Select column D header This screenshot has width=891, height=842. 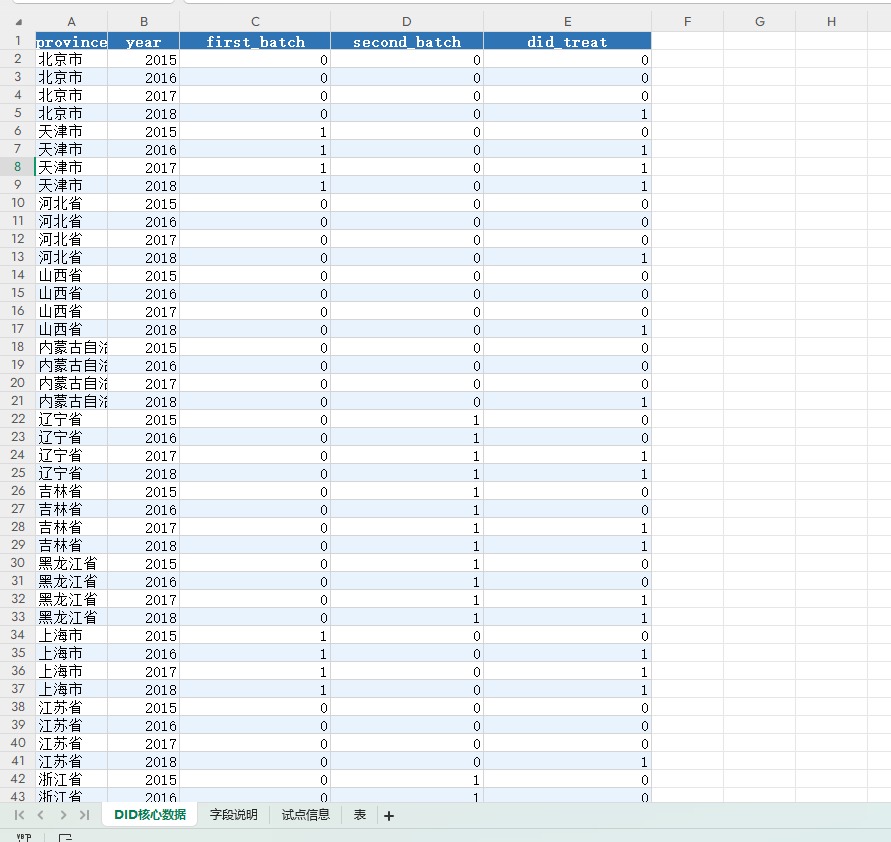[407, 22]
